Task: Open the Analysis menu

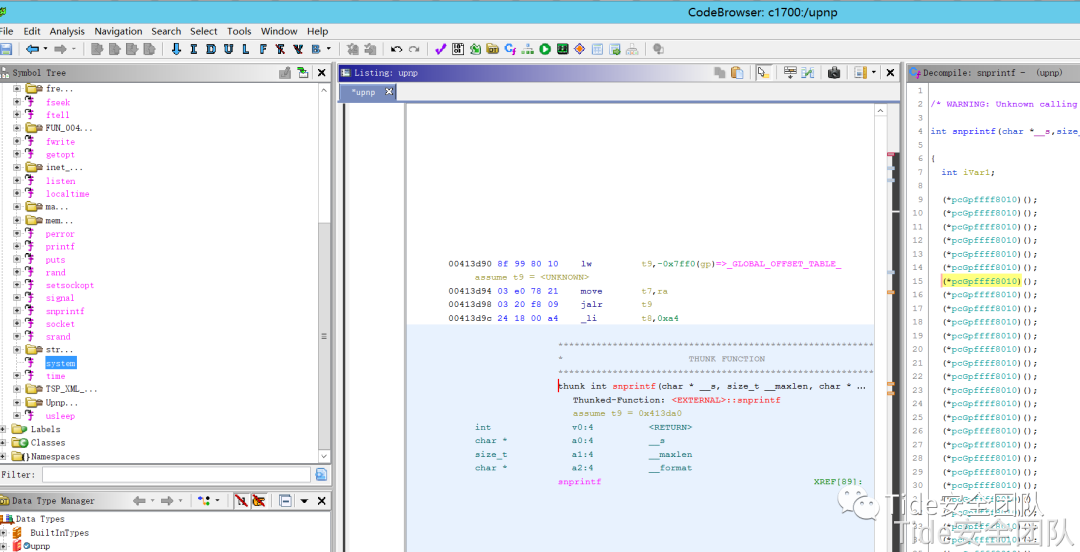Action: tap(67, 31)
